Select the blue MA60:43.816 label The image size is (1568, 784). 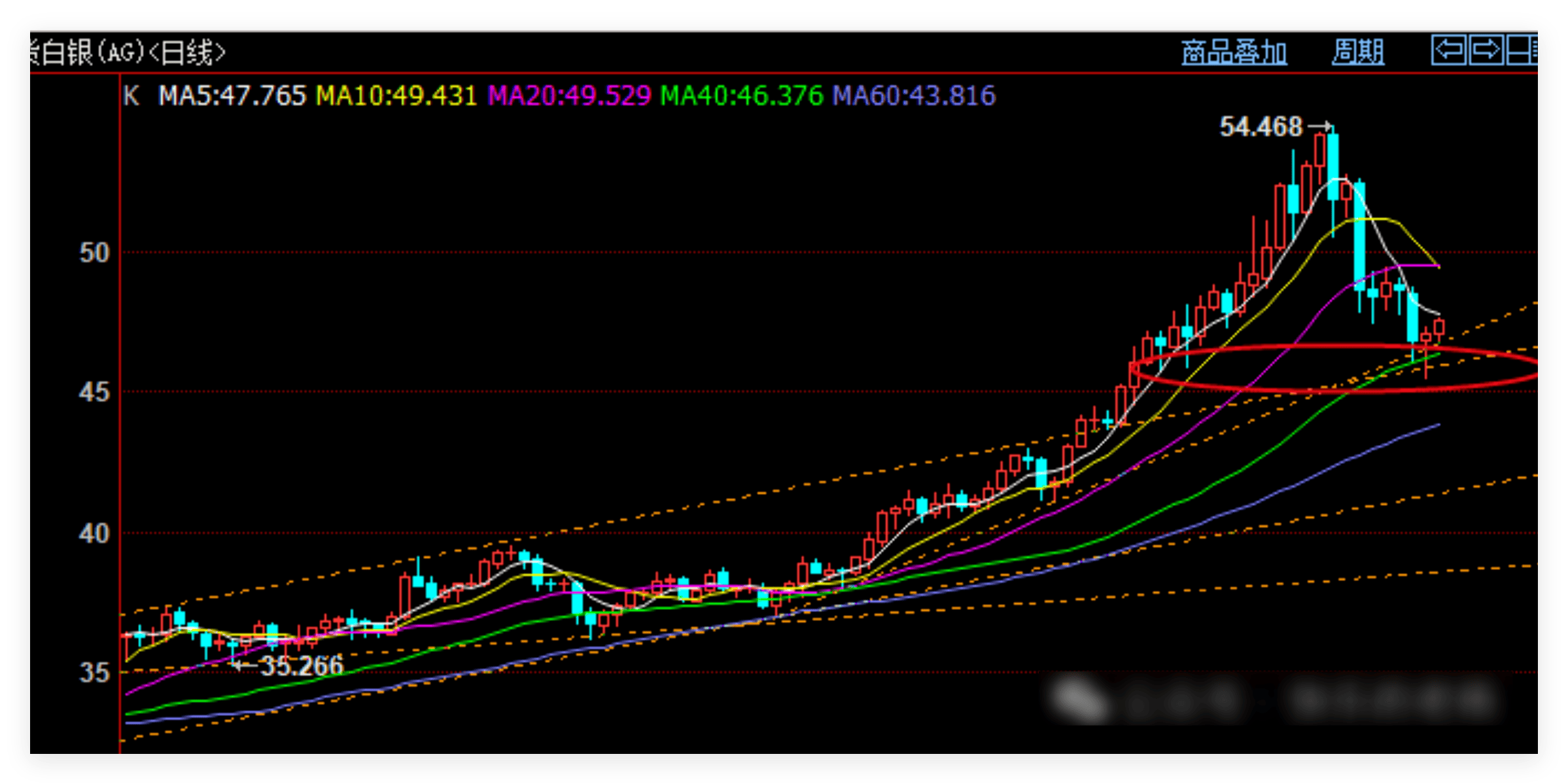(x=914, y=96)
